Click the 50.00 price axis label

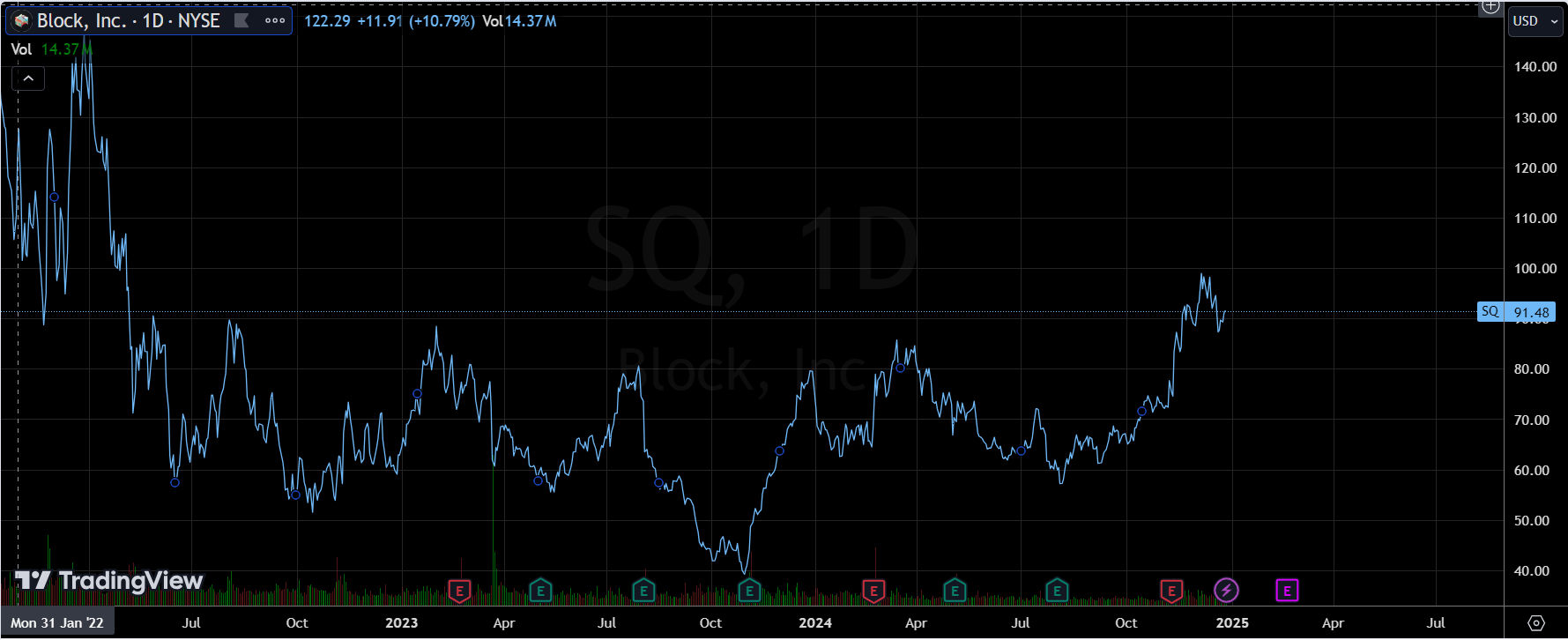[1532, 521]
